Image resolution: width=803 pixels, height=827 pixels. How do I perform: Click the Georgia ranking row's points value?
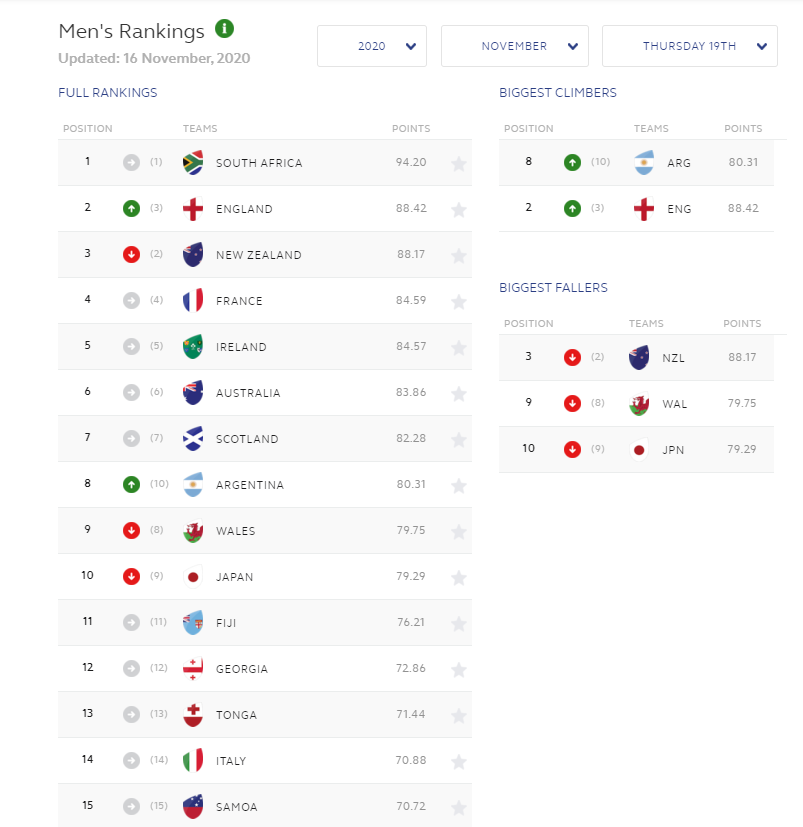tap(411, 669)
